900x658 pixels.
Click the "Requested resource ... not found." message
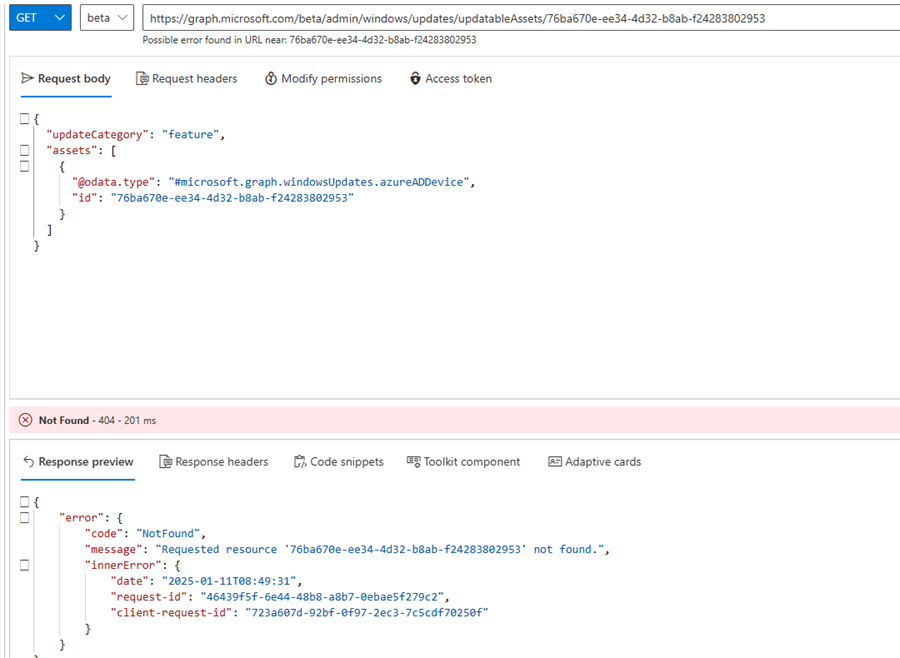[x=379, y=549]
